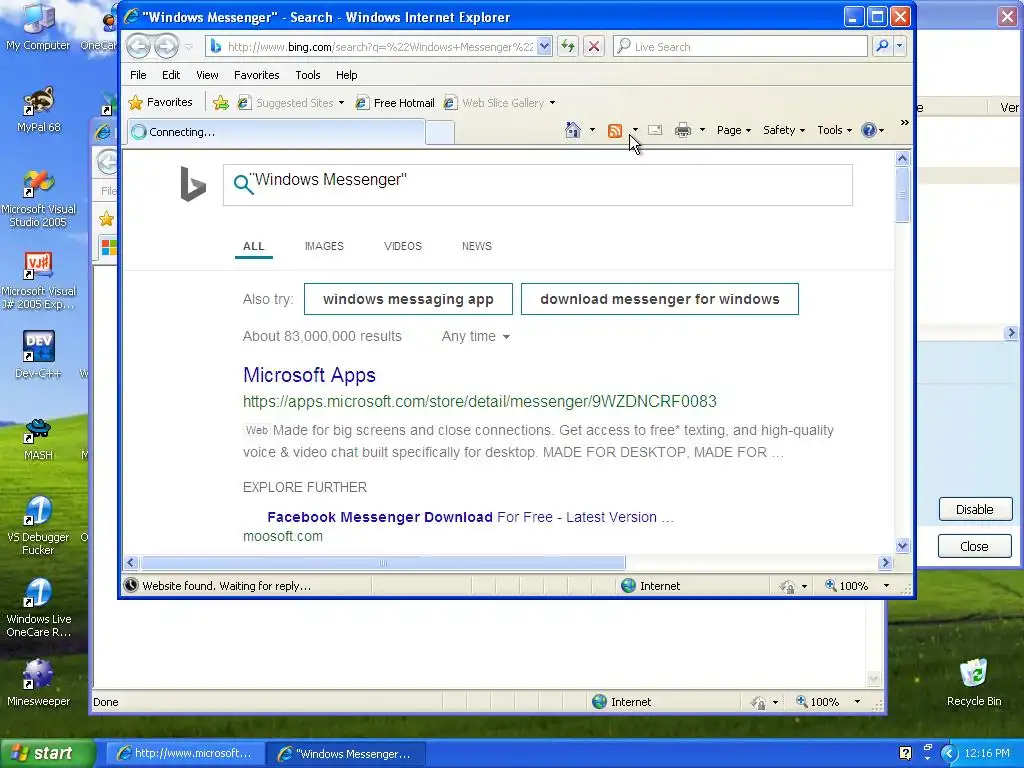The width and height of the screenshot is (1024, 768).
Task: Open the Suggested Sites dropdown
Action: click(342, 103)
